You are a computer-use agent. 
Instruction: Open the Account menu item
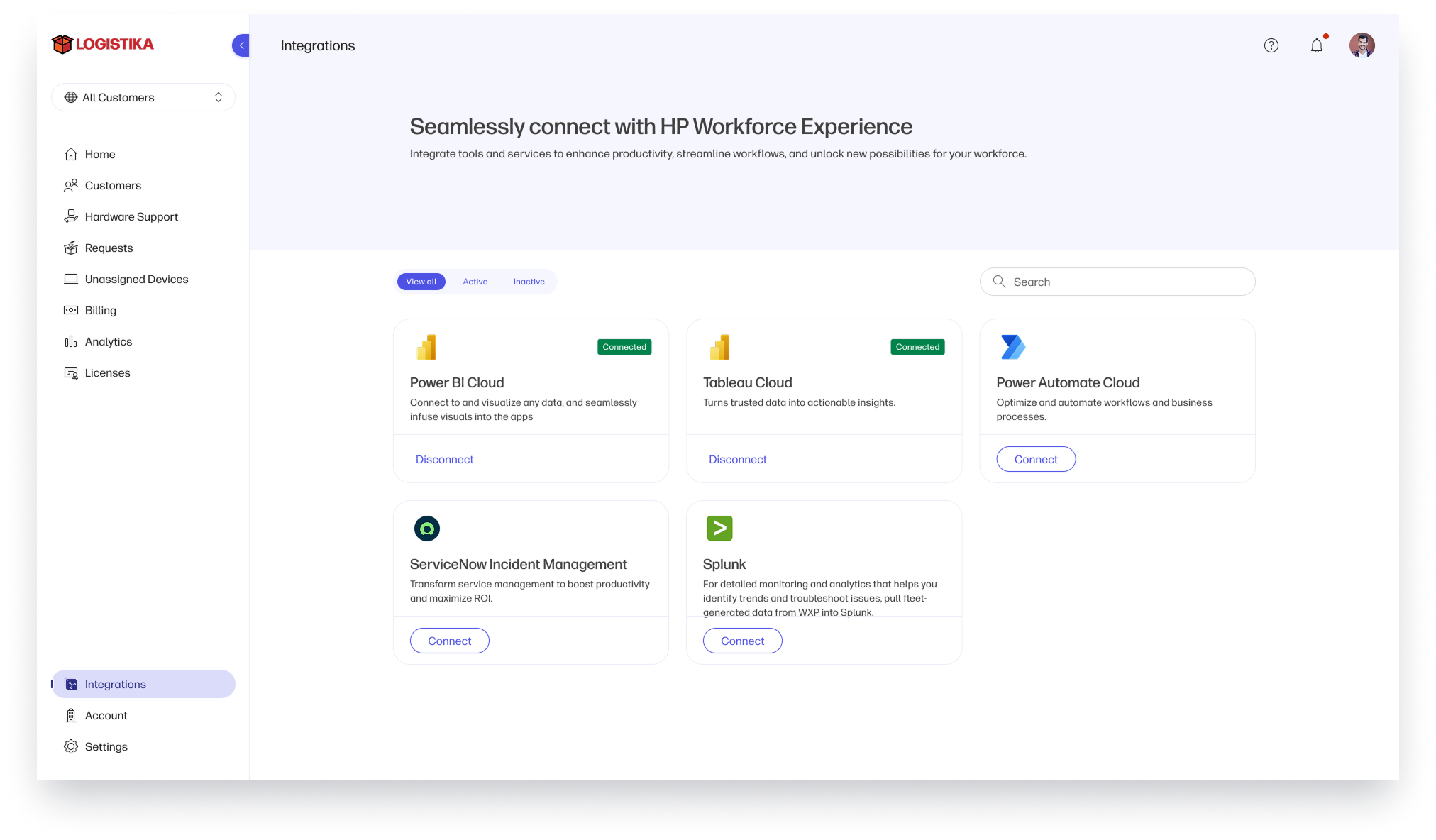click(x=106, y=715)
